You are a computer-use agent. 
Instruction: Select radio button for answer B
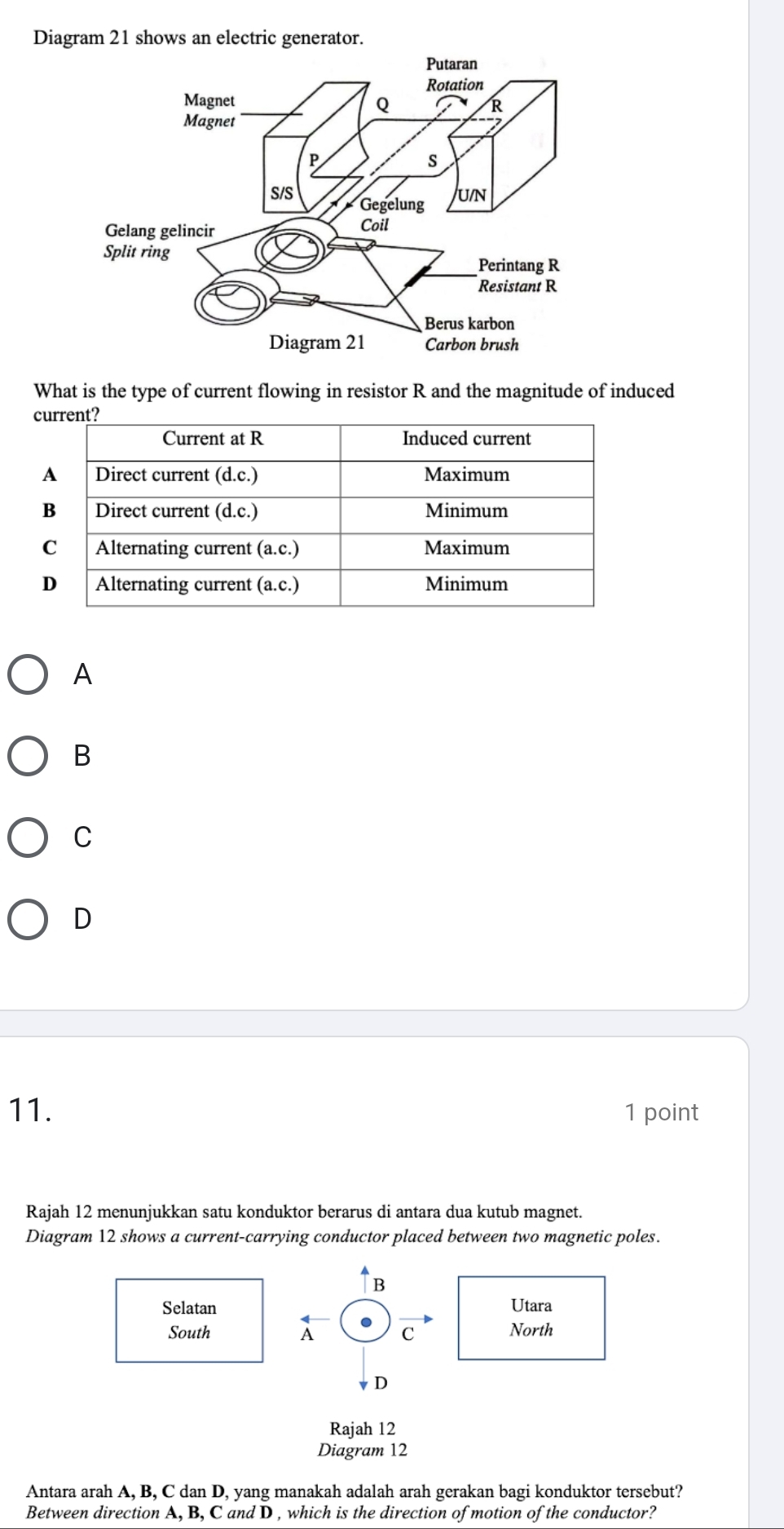click(28, 756)
